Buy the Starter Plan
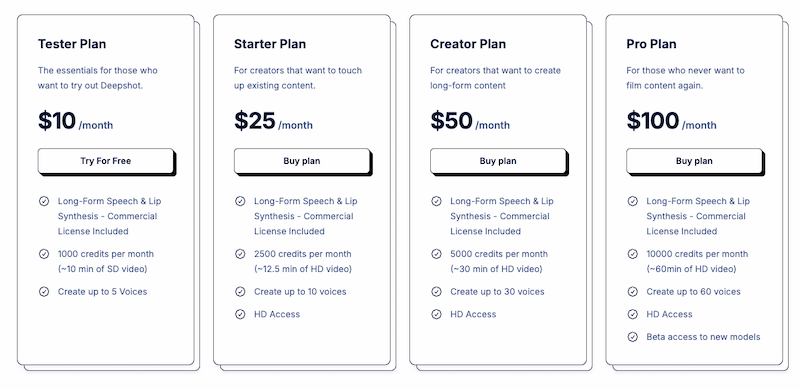 click(302, 161)
